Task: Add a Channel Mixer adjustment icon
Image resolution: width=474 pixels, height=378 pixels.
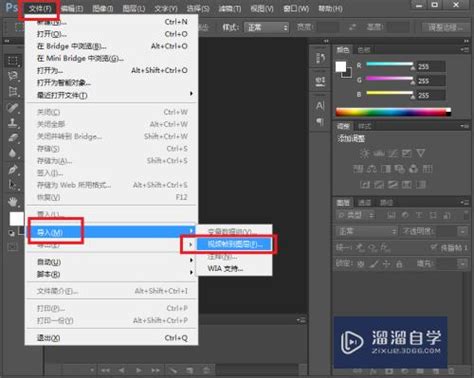Action: pos(413,169)
